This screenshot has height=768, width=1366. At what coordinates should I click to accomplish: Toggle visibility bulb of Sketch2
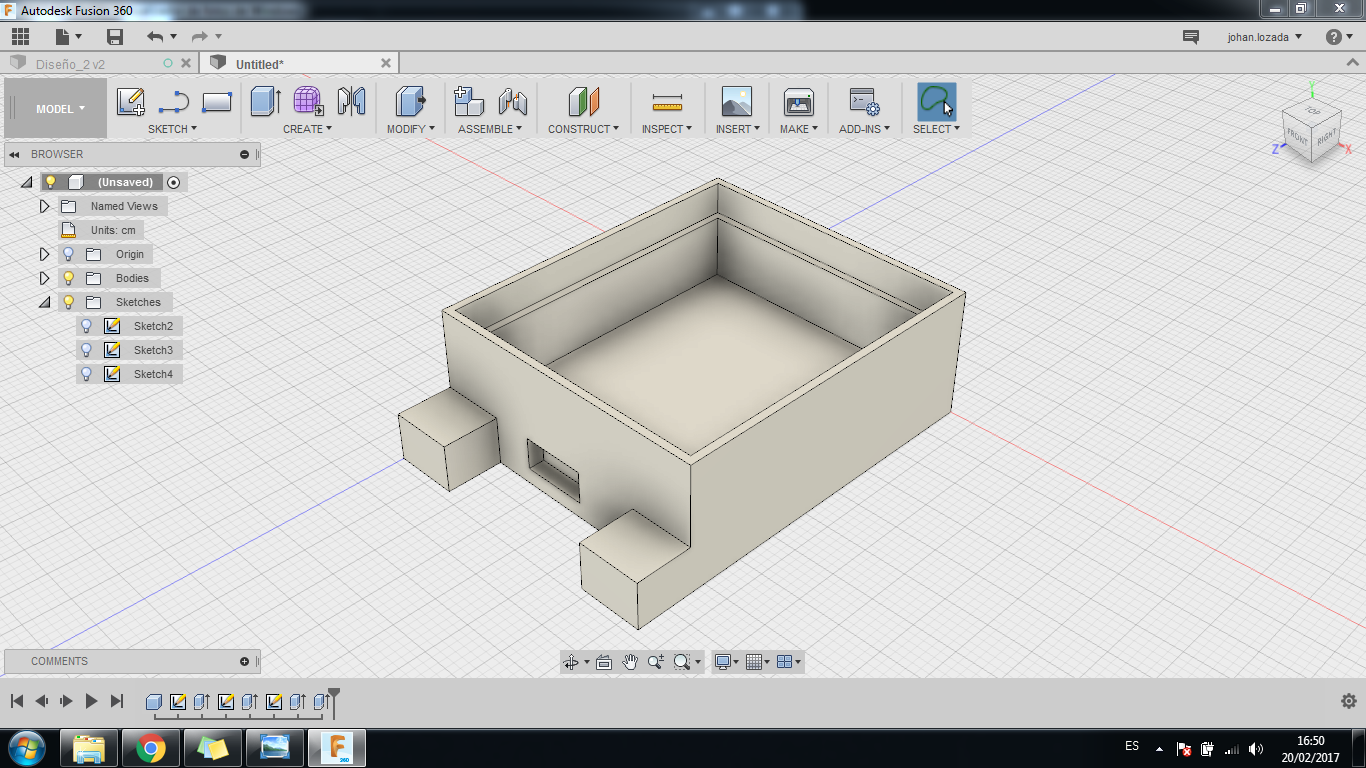tap(86, 326)
